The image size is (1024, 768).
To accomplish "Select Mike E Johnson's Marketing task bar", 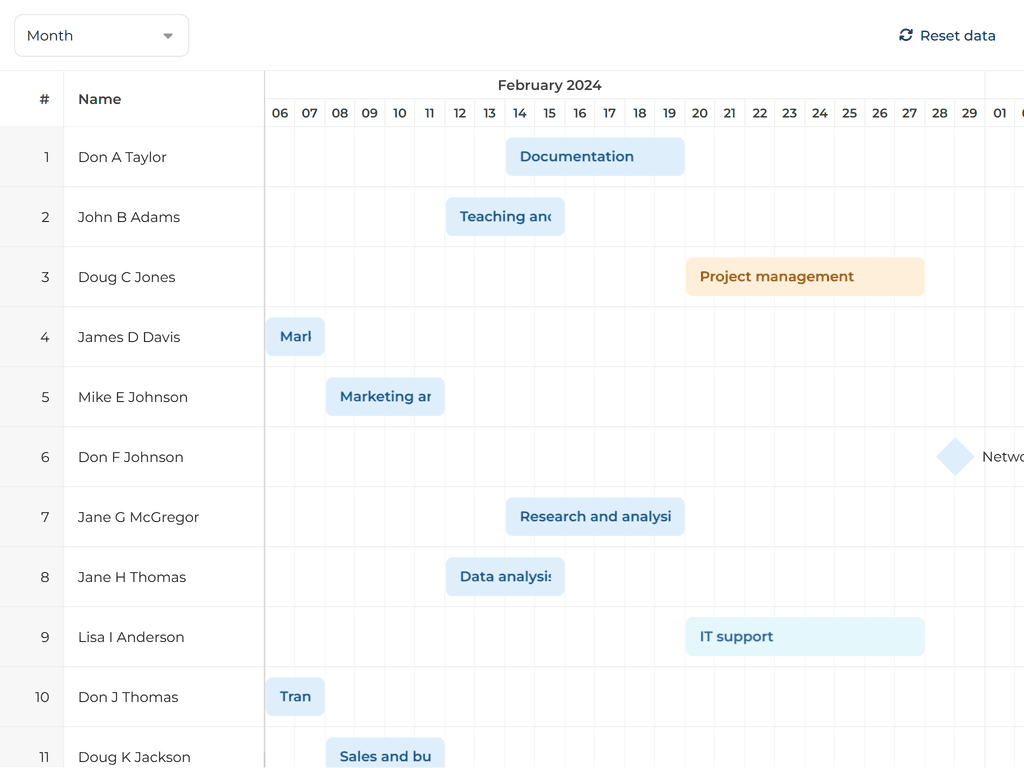I will pos(385,397).
